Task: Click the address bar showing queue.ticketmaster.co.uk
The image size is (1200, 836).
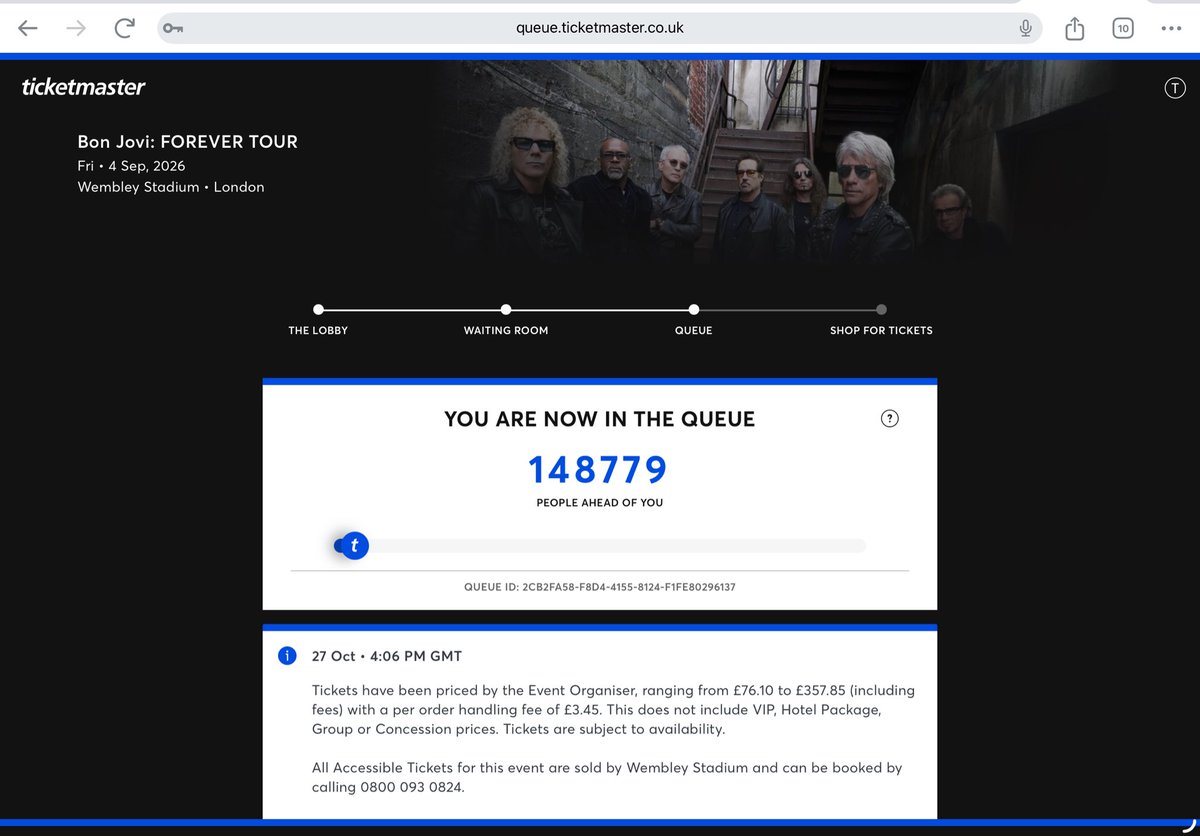Action: 600,28
